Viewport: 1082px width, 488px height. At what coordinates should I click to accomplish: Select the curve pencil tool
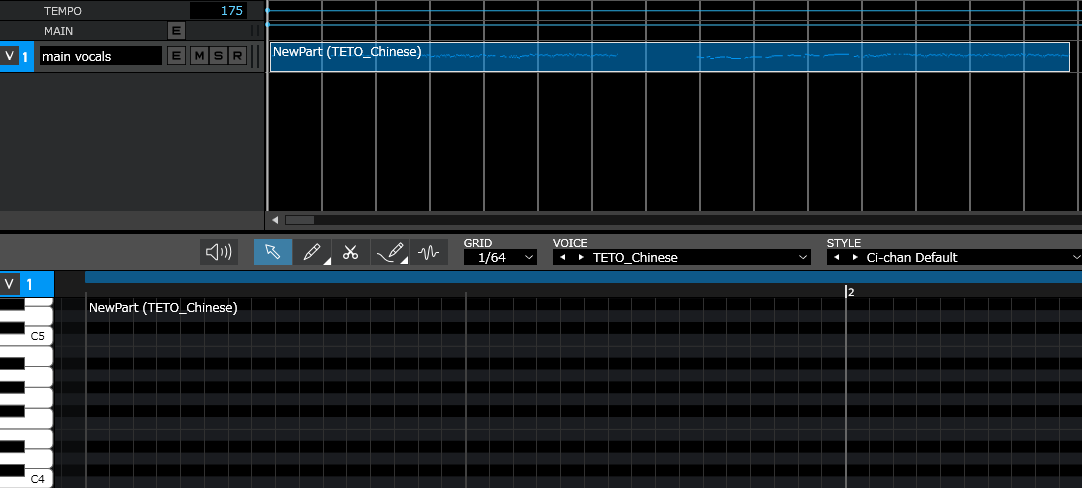point(390,252)
